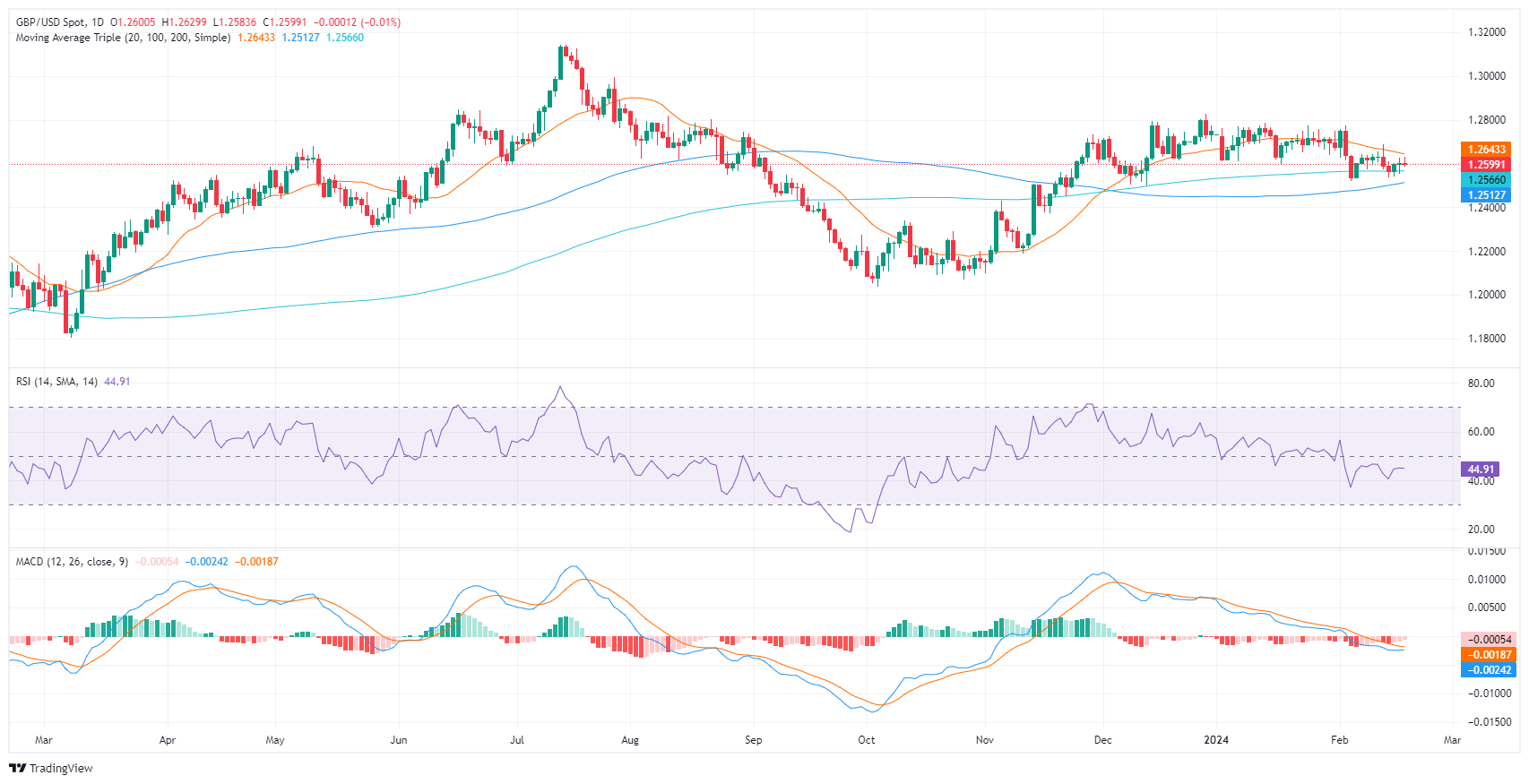Click the cyan 1.25660 price axis tag
Viewport: 1529px width, 784px height.
1485,180
